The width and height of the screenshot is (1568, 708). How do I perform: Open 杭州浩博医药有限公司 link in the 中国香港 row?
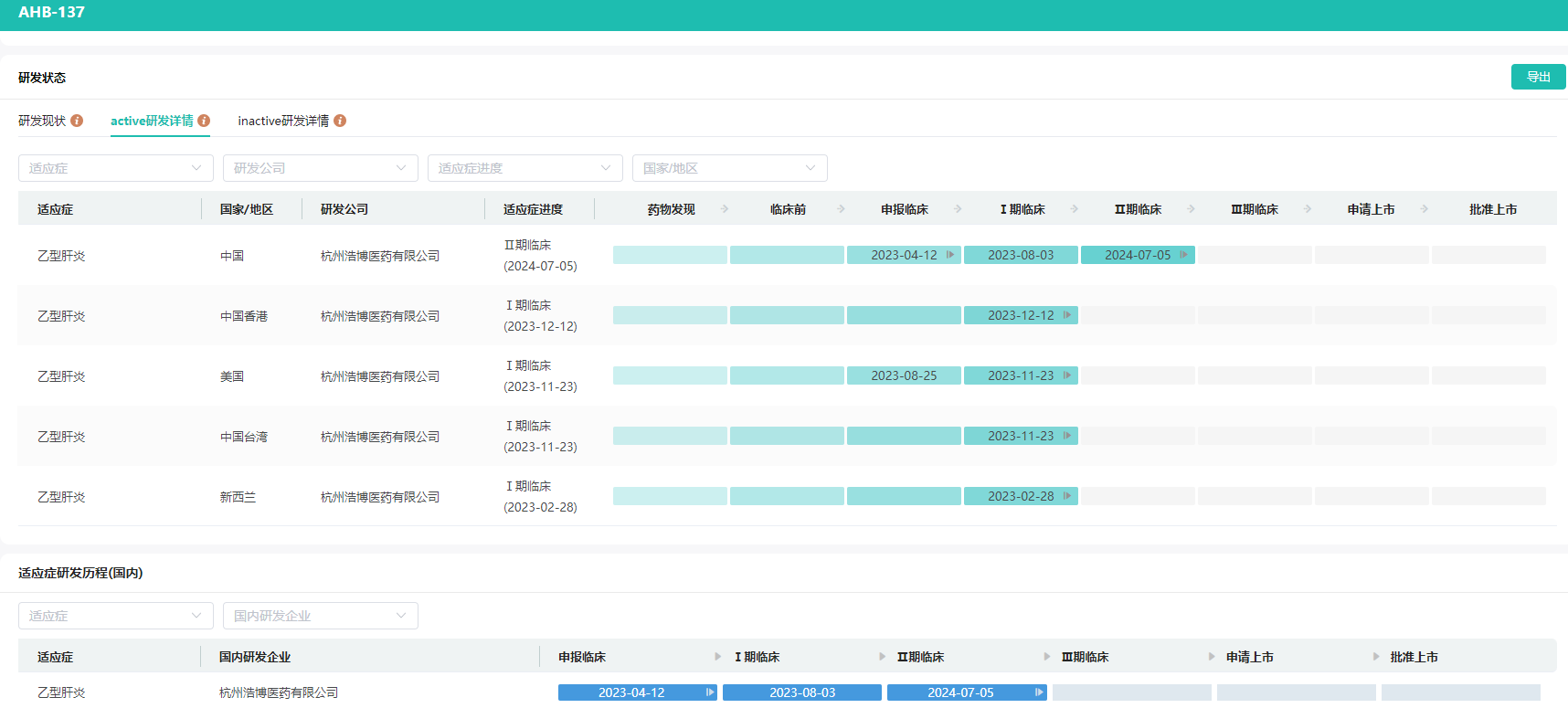click(379, 316)
